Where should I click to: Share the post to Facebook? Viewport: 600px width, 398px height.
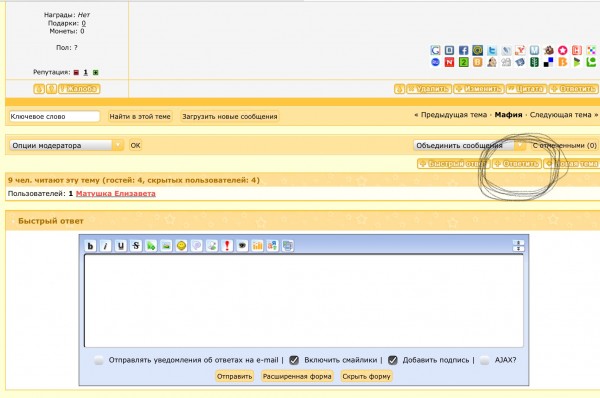click(463, 50)
